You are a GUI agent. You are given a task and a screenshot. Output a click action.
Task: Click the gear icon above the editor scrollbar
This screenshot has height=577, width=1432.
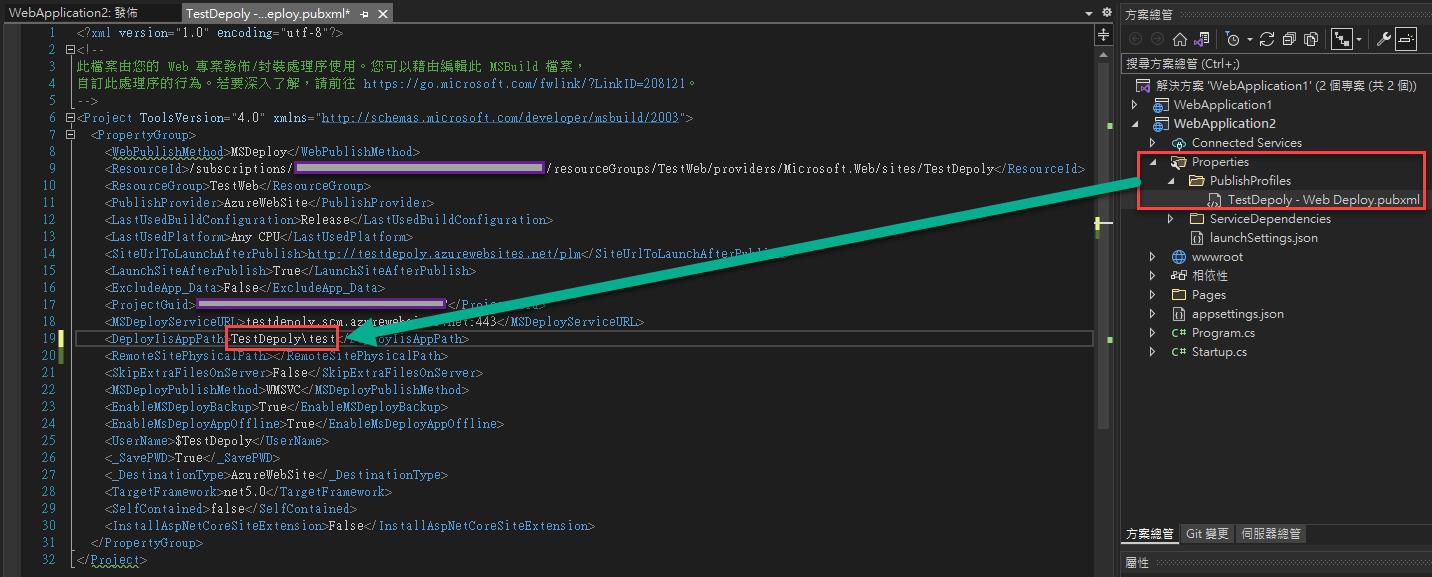pos(1106,13)
